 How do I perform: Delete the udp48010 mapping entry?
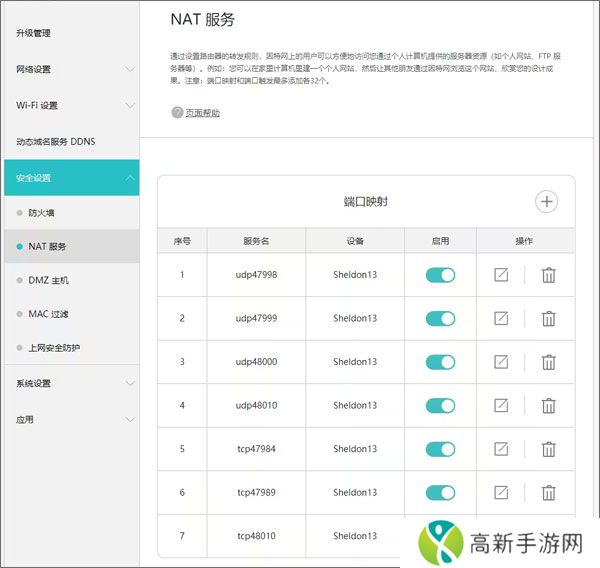[548, 406]
